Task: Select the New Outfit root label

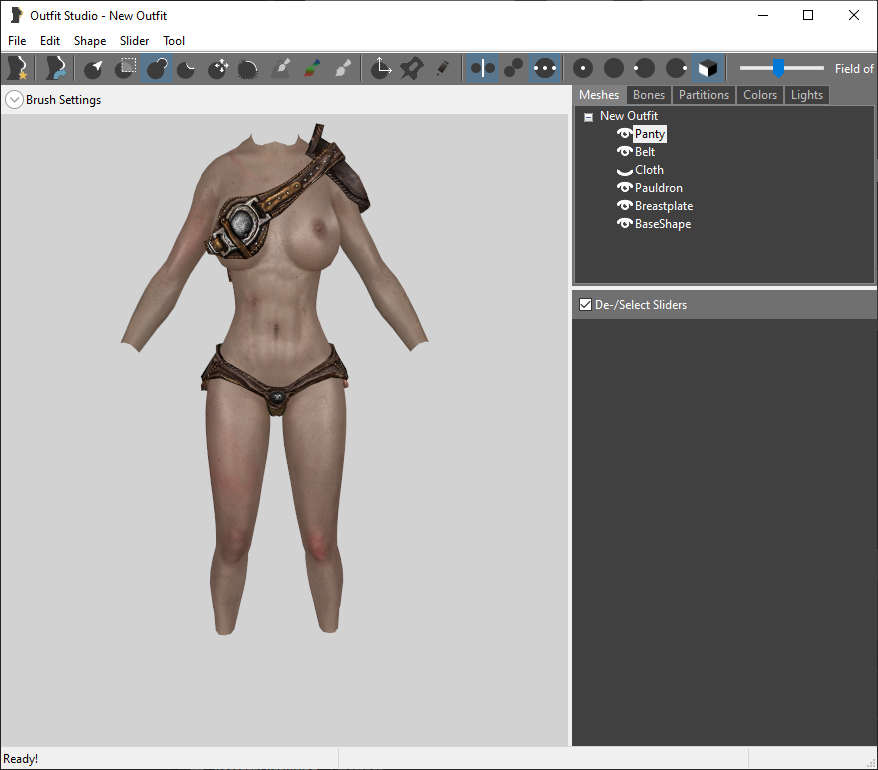Action: tap(629, 116)
